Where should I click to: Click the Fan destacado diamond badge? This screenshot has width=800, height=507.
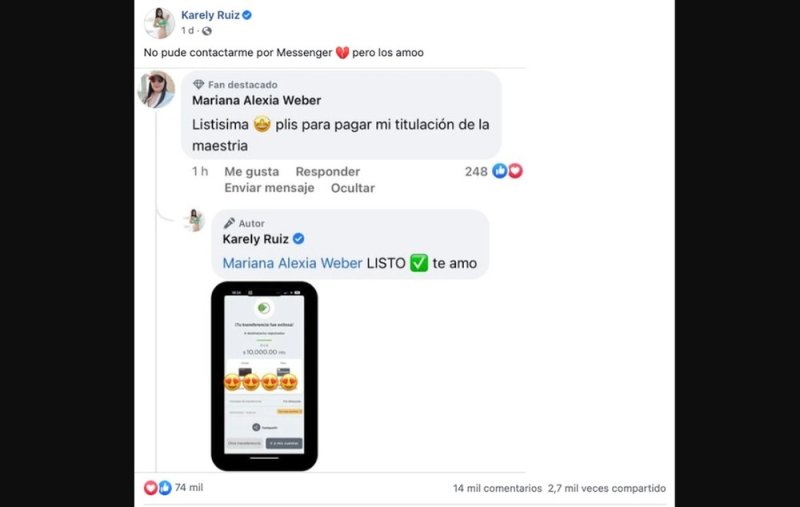tap(198, 85)
